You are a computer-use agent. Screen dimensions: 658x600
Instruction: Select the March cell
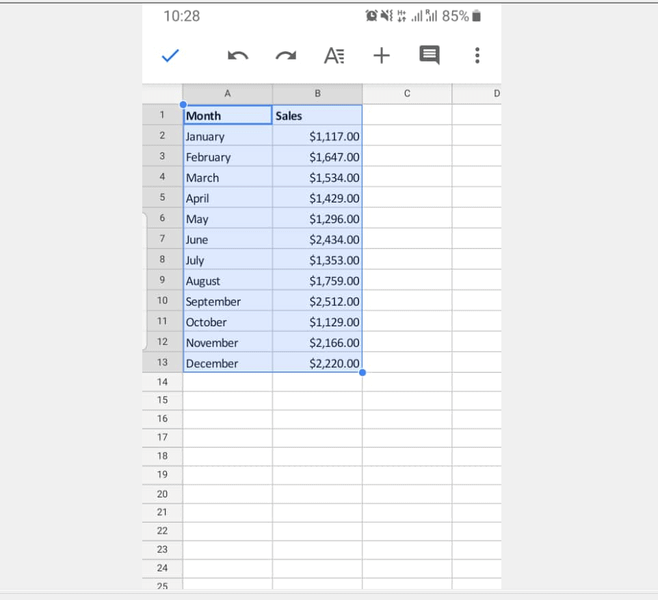tap(227, 177)
